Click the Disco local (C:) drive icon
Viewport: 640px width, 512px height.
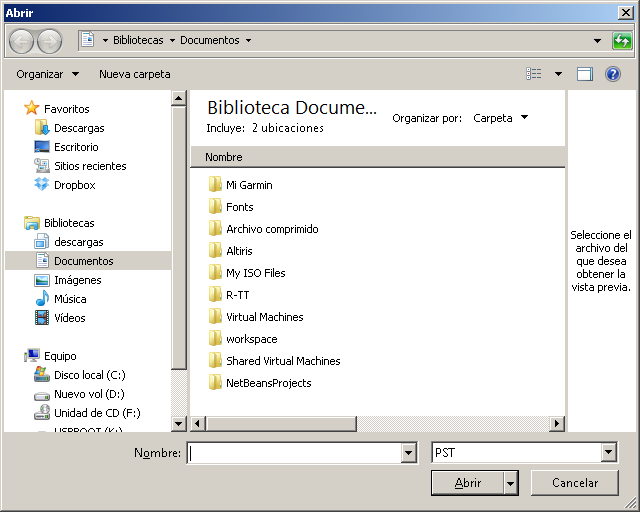42,374
